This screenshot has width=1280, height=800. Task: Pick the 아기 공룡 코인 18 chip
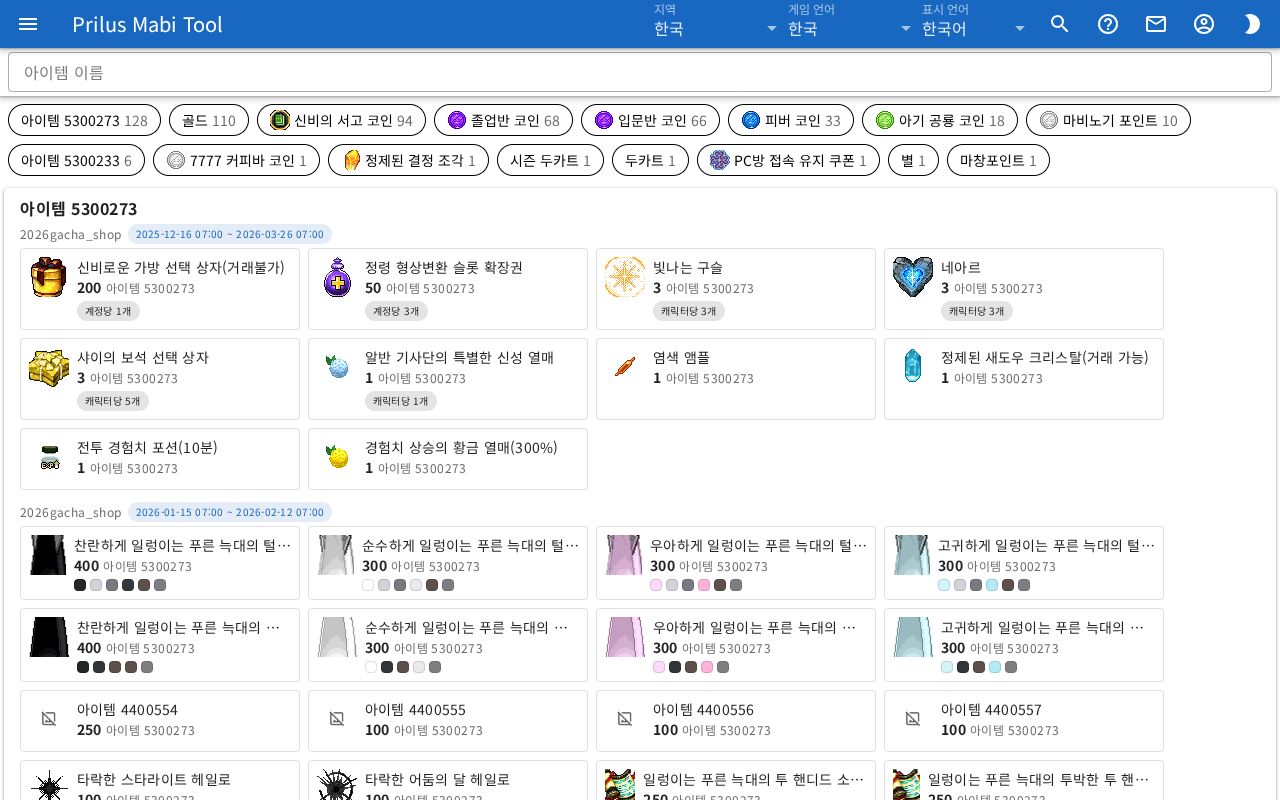click(x=940, y=120)
